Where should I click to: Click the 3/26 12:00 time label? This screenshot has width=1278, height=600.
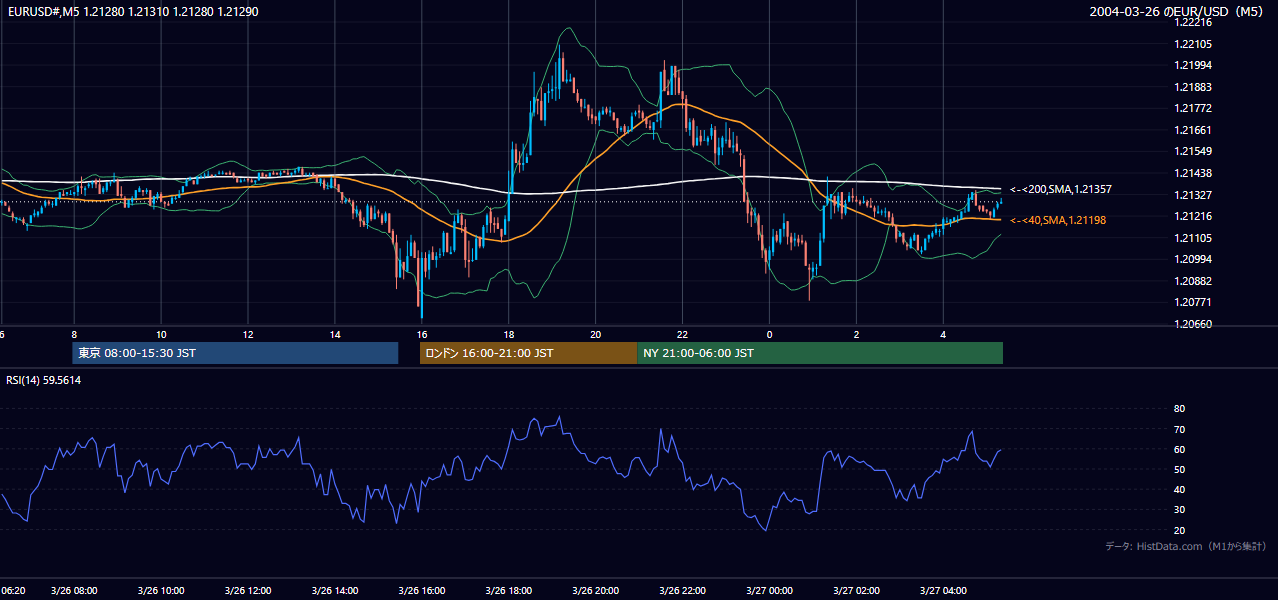[248, 591]
